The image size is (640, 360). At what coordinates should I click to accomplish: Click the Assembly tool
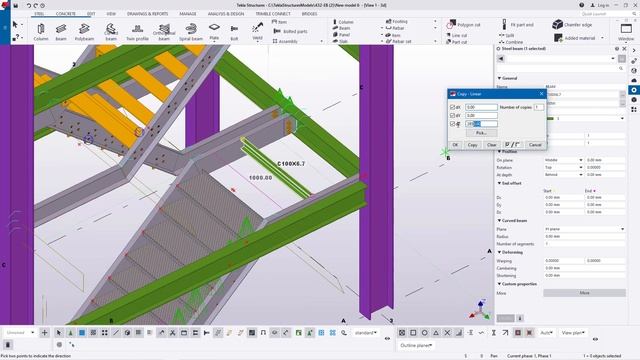coord(285,41)
